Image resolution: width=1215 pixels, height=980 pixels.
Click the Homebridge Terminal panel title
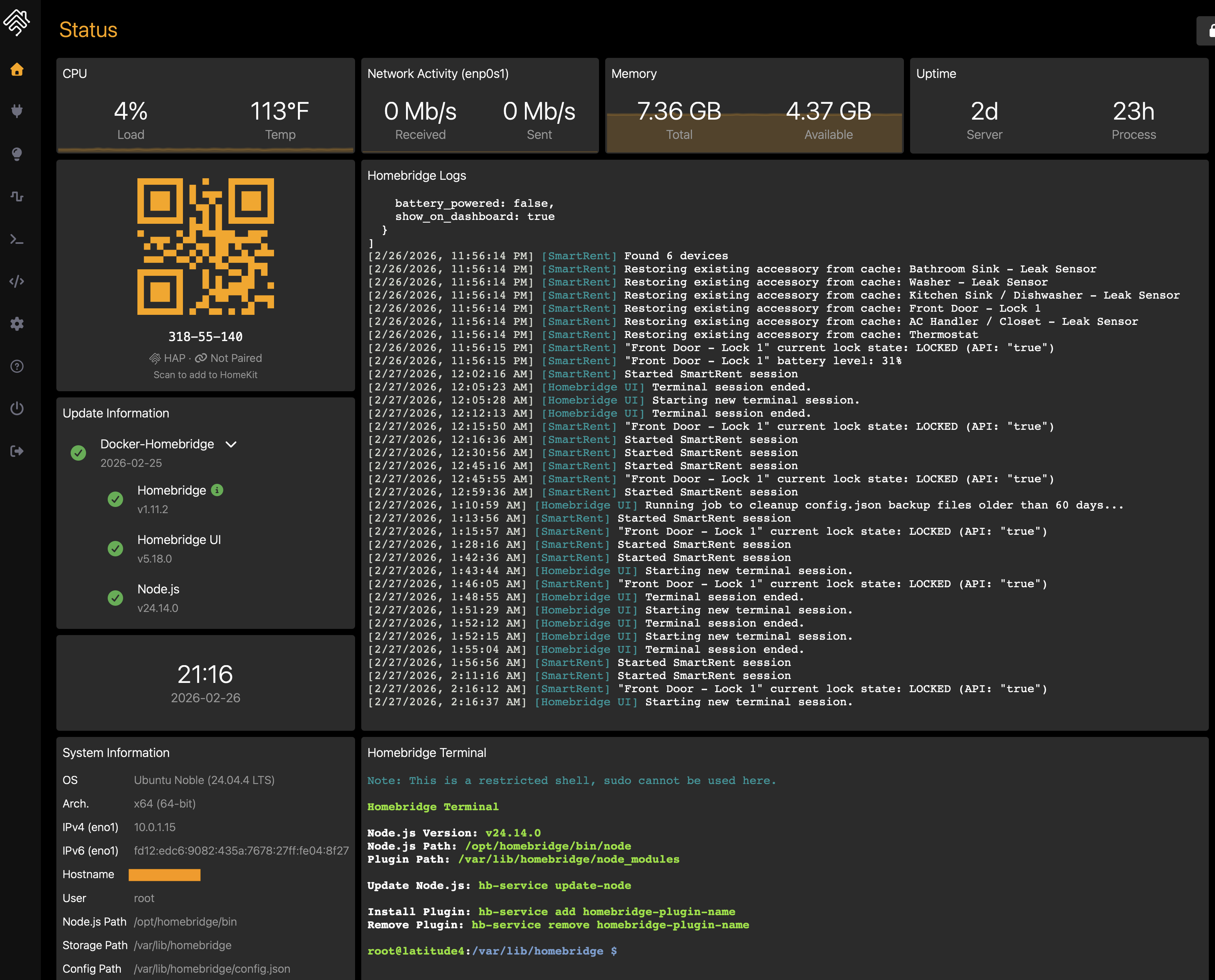coord(427,752)
